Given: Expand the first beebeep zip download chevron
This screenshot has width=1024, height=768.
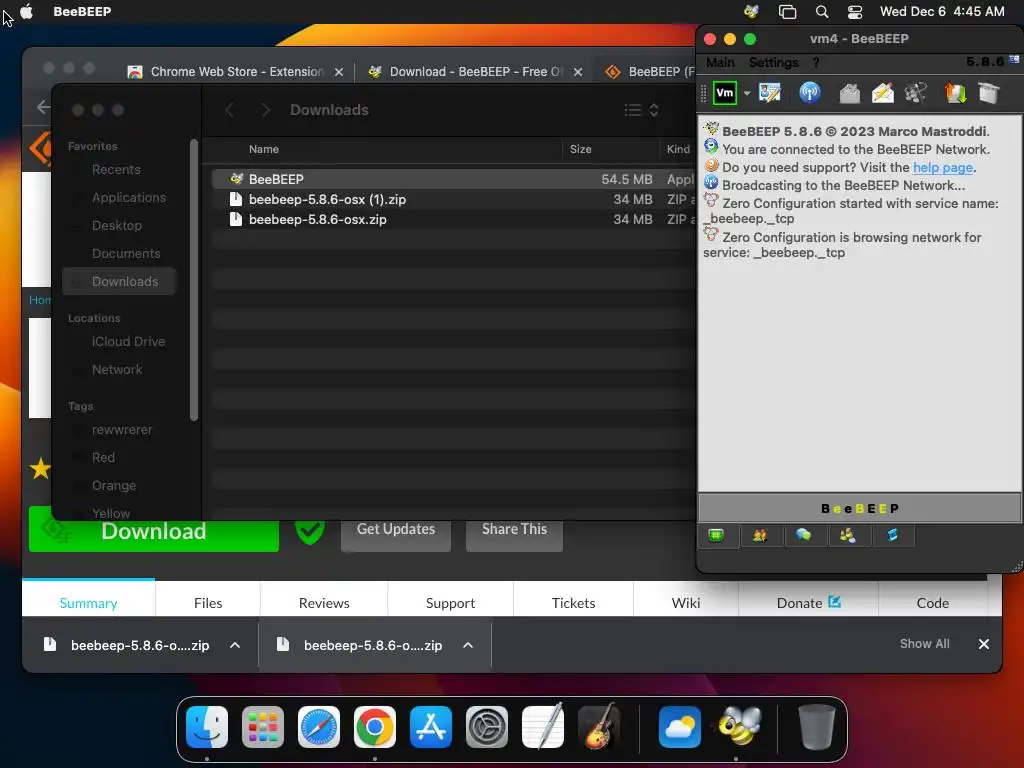Looking at the screenshot, I should coord(235,645).
